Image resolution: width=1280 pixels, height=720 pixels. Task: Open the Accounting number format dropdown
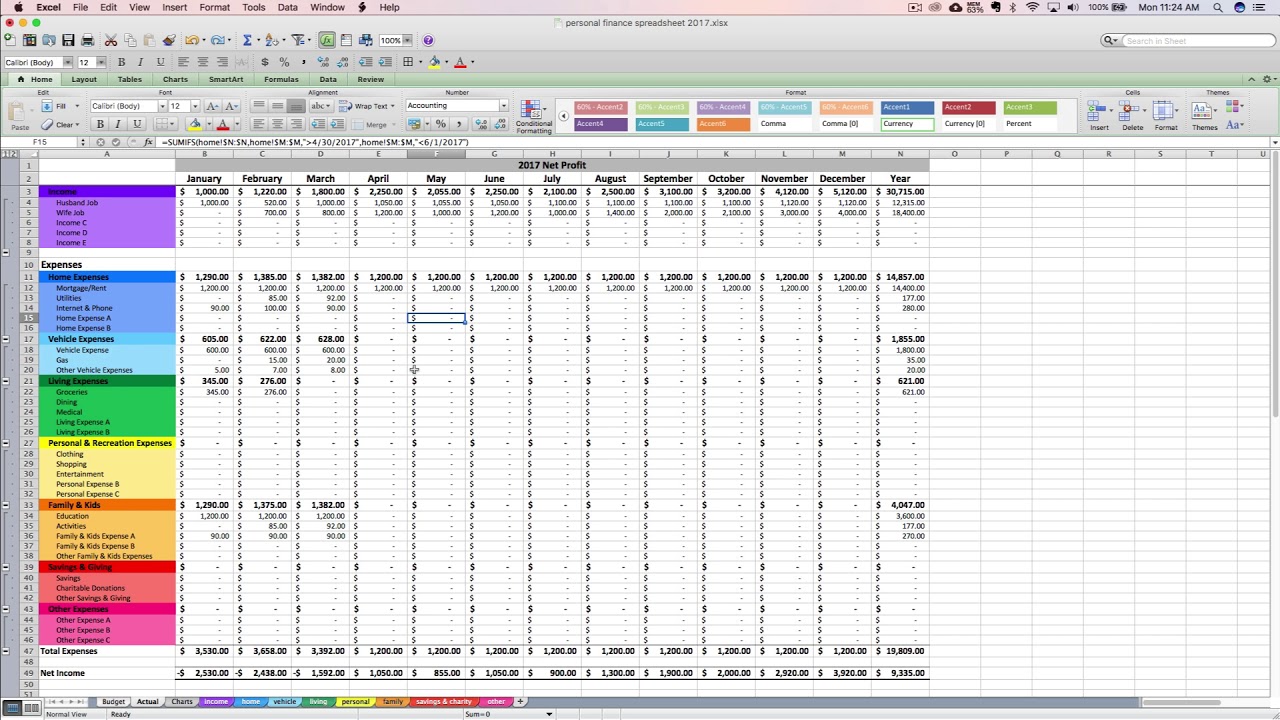(503, 106)
